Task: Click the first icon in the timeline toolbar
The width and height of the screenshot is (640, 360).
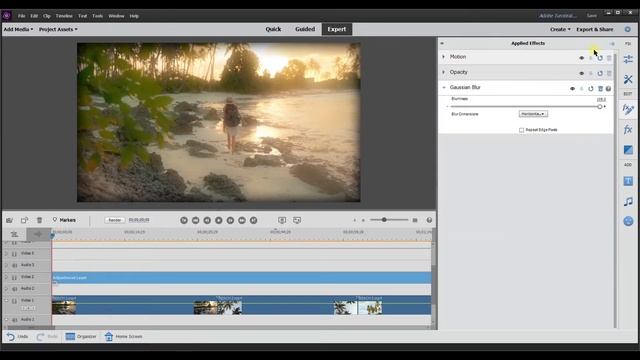Action: tap(9, 220)
